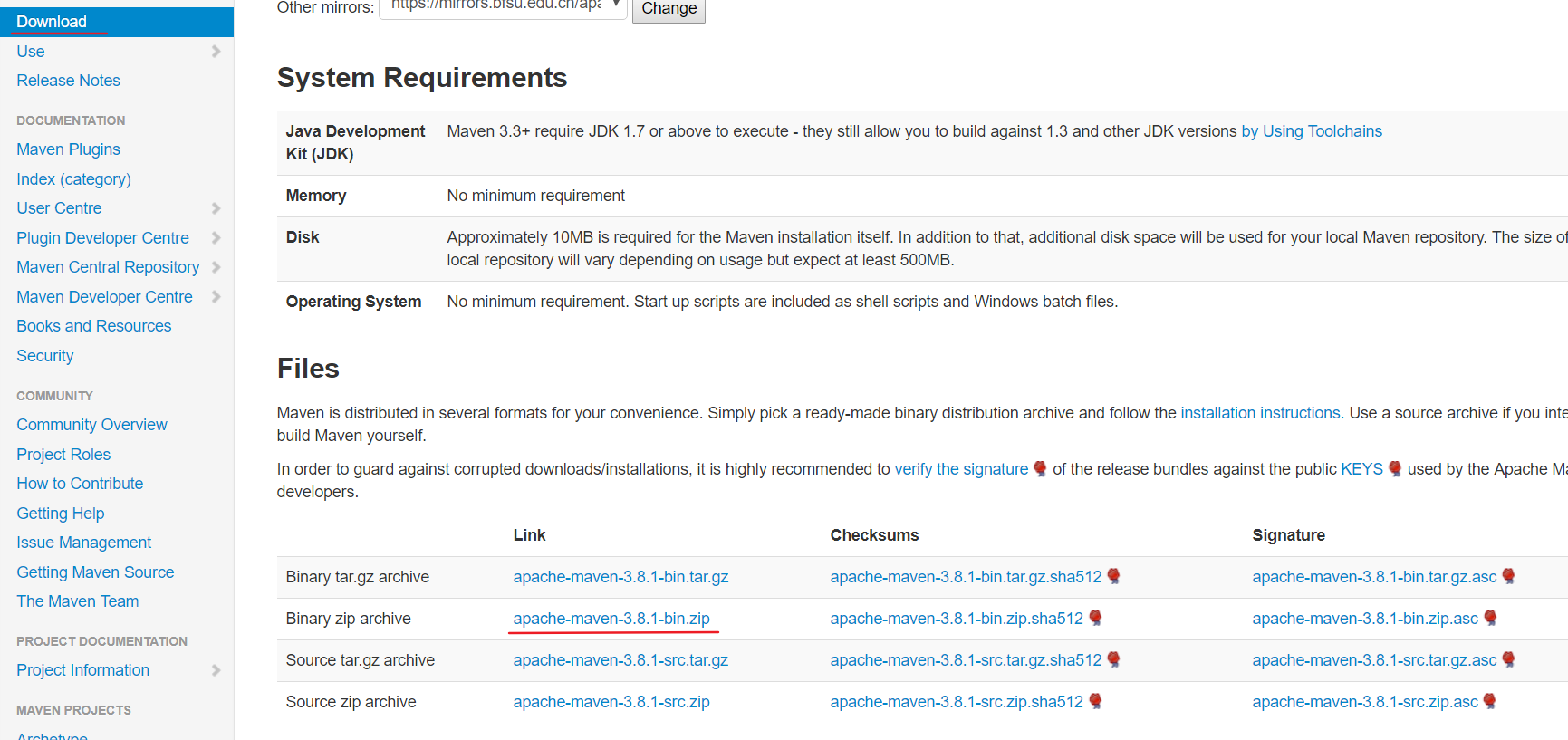This screenshot has height=740, width=1568.
Task: Click the Java Development Kit (JDK) label
Action: click(355, 143)
